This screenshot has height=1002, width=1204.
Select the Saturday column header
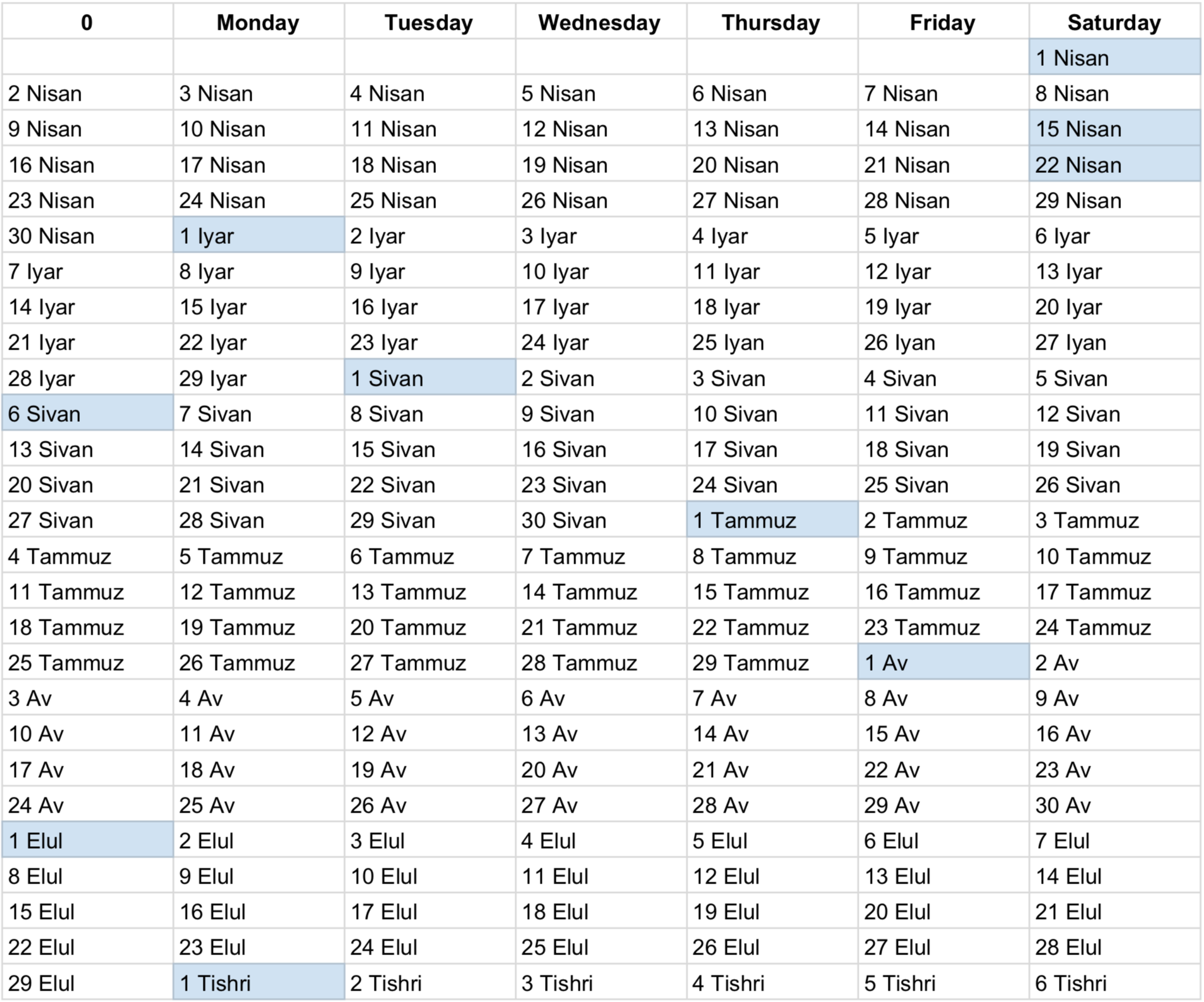pos(1114,23)
